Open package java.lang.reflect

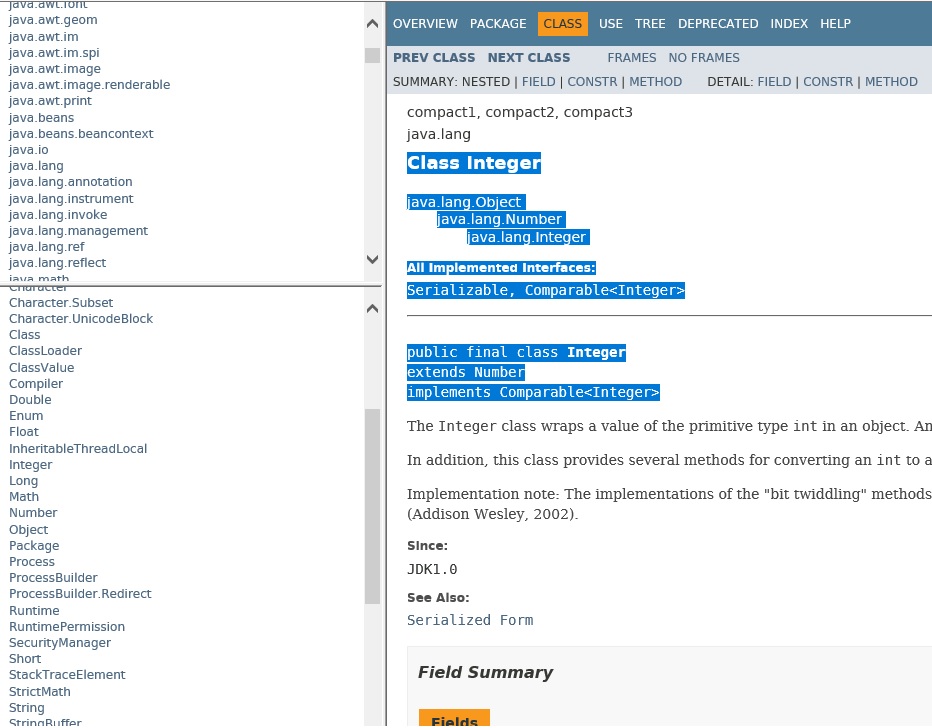coord(57,263)
